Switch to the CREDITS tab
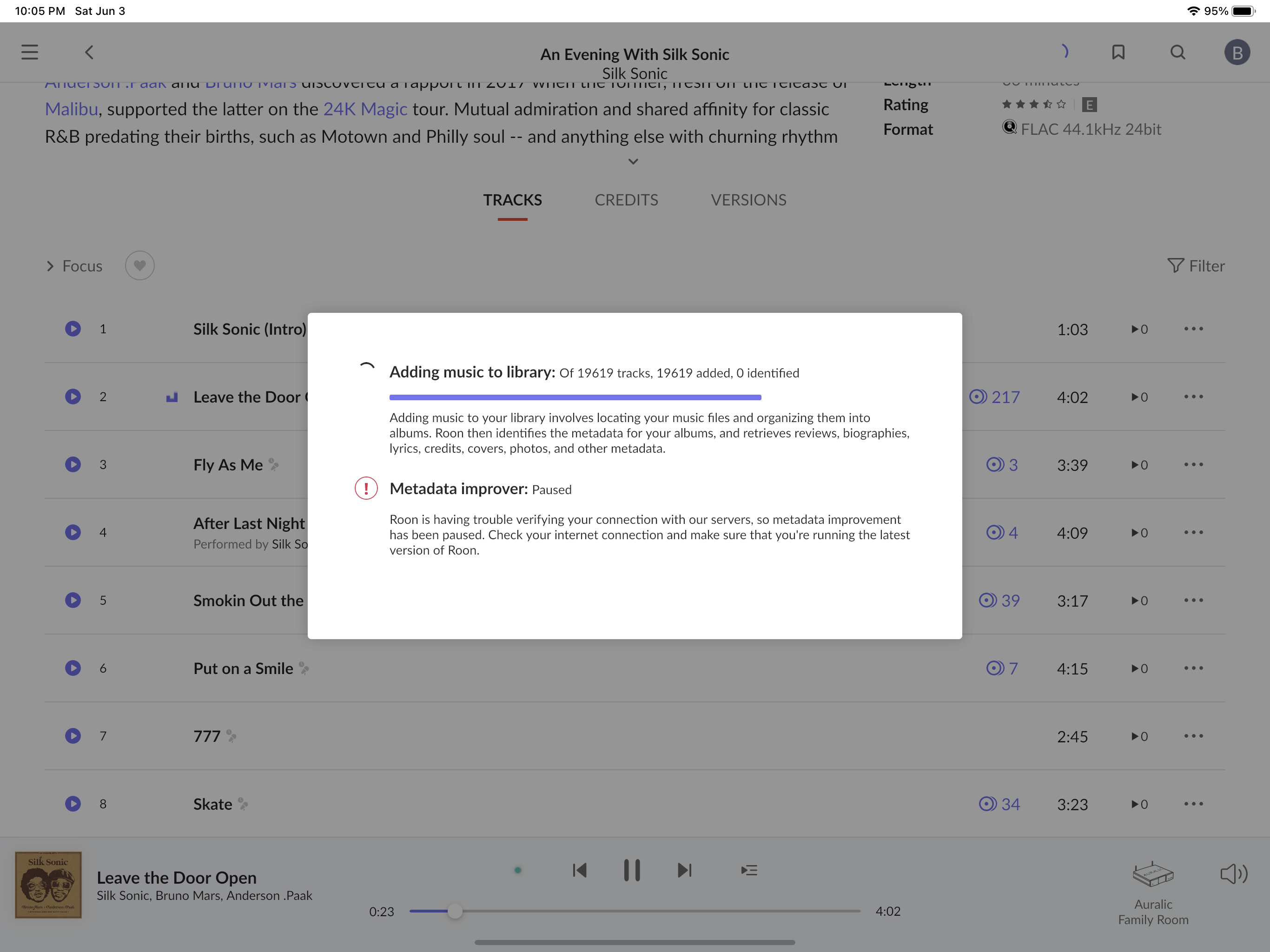Viewport: 1270px width, 952px height. pos(626,200)
